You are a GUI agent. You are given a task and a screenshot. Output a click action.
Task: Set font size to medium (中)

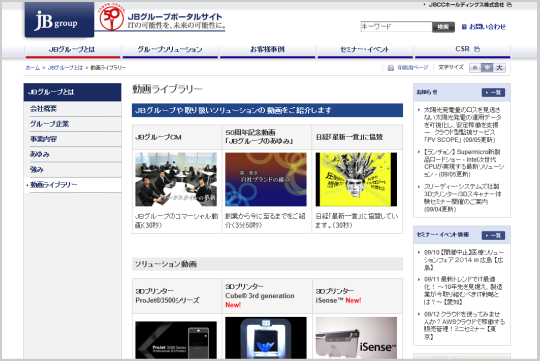pos(487,68)
